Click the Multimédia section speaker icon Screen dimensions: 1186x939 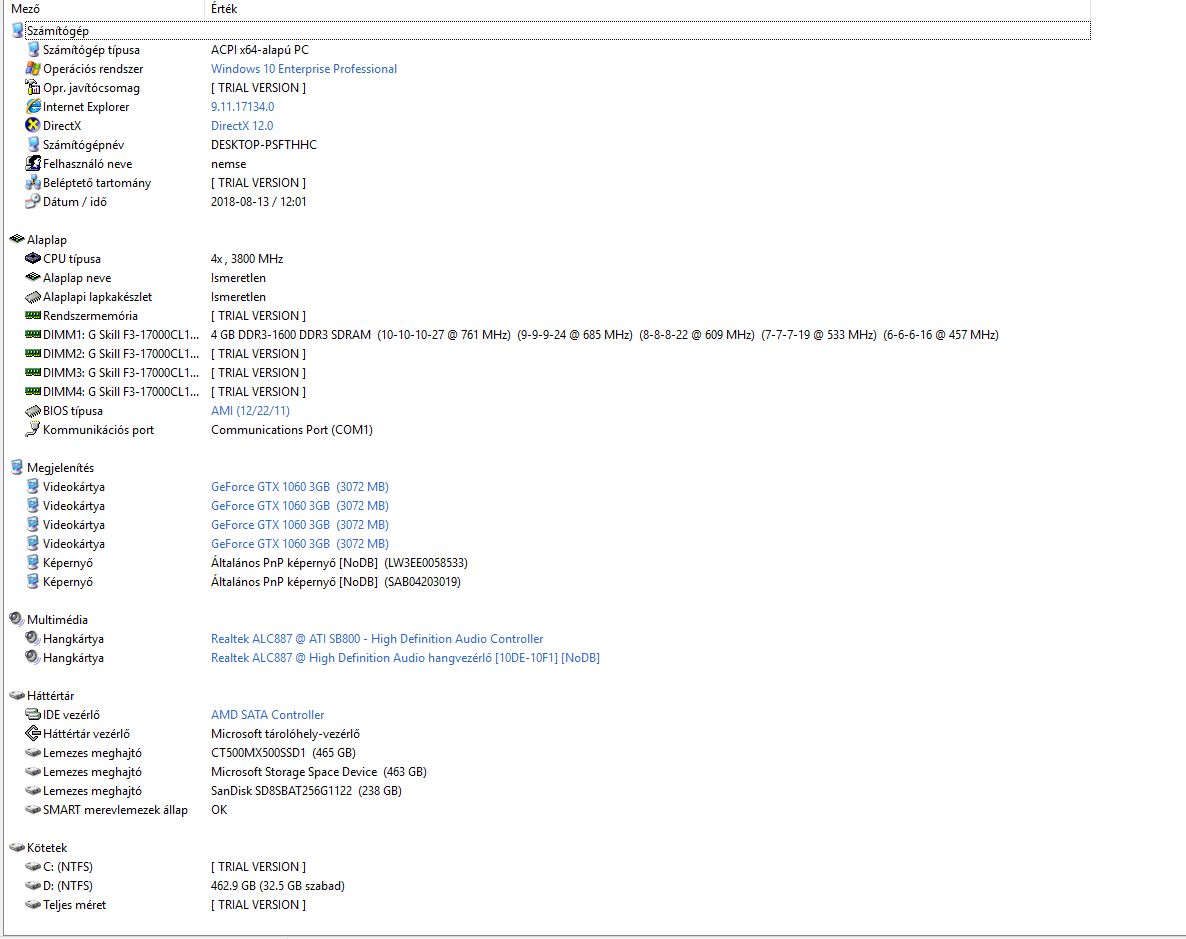pyautogui.click(x=17, y=619)
